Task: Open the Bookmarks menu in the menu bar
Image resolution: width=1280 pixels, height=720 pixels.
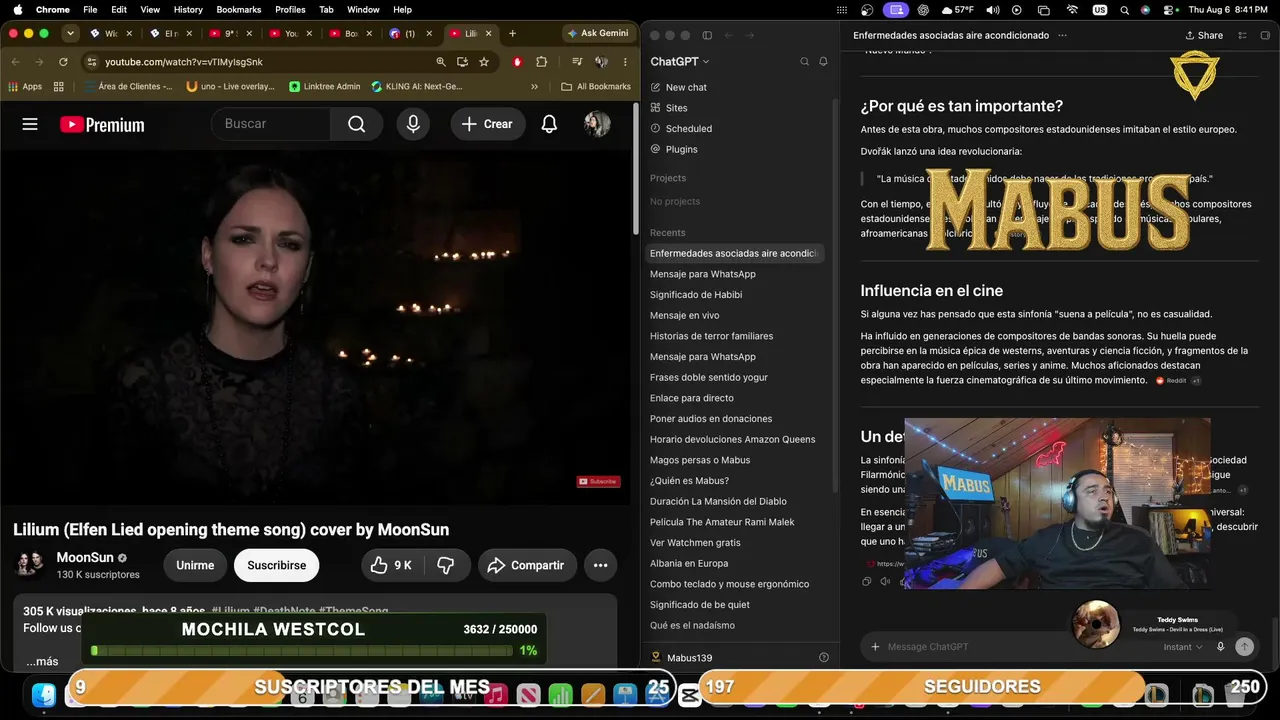Action: pos(238,9)
